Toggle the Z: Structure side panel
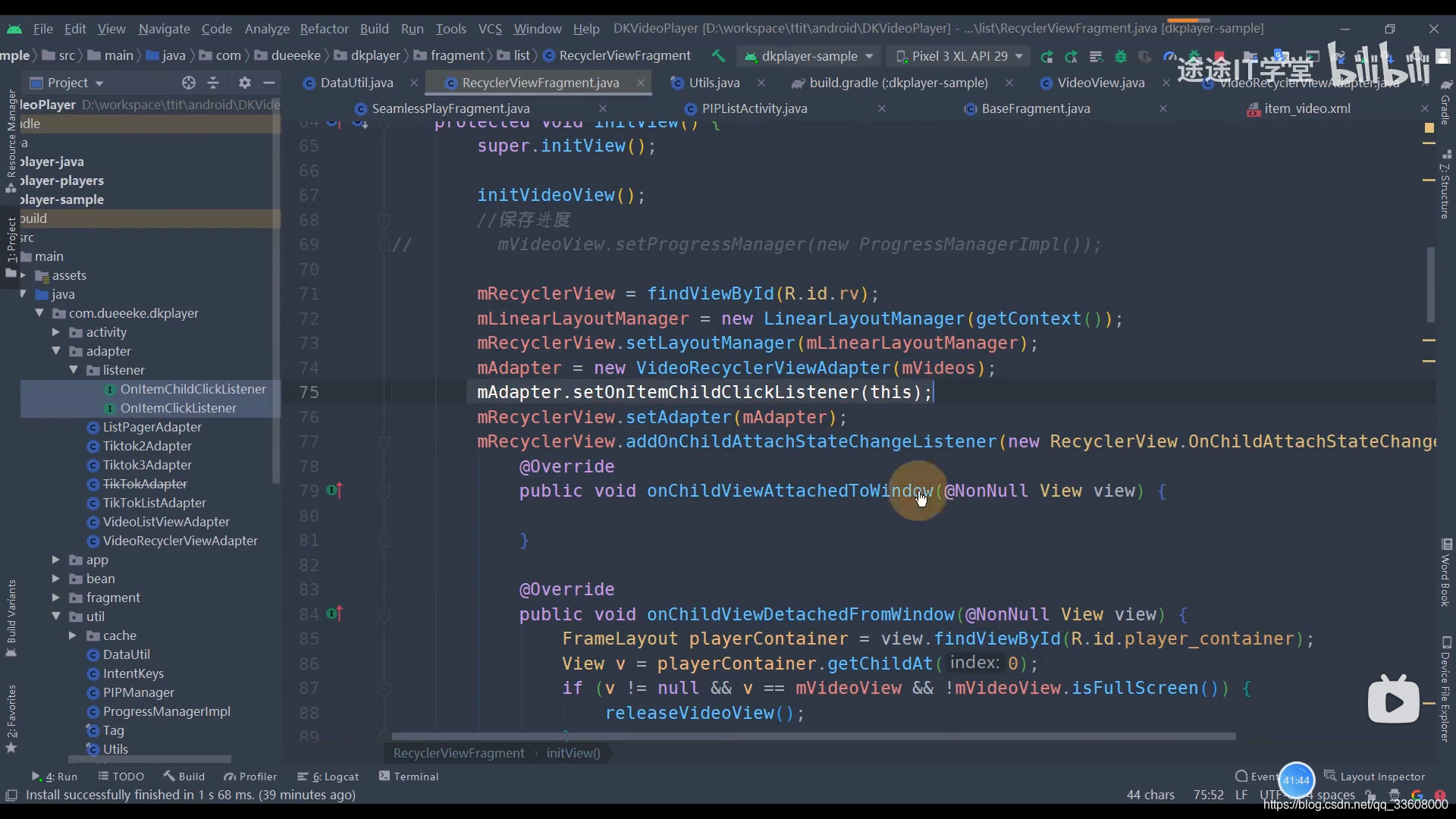 click(x=1445, y=186)
